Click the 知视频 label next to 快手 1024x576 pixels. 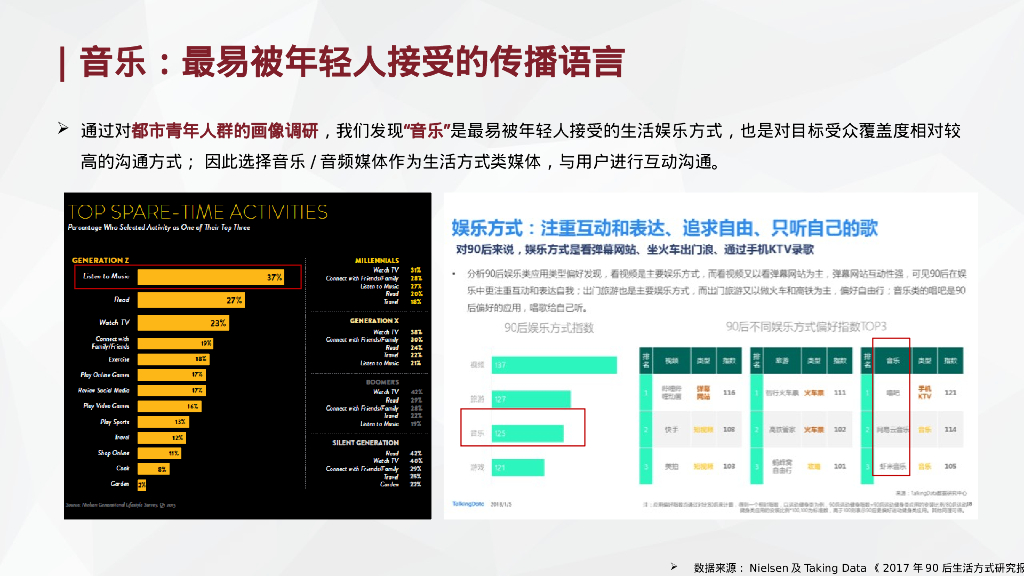click(x=704, y=430)
